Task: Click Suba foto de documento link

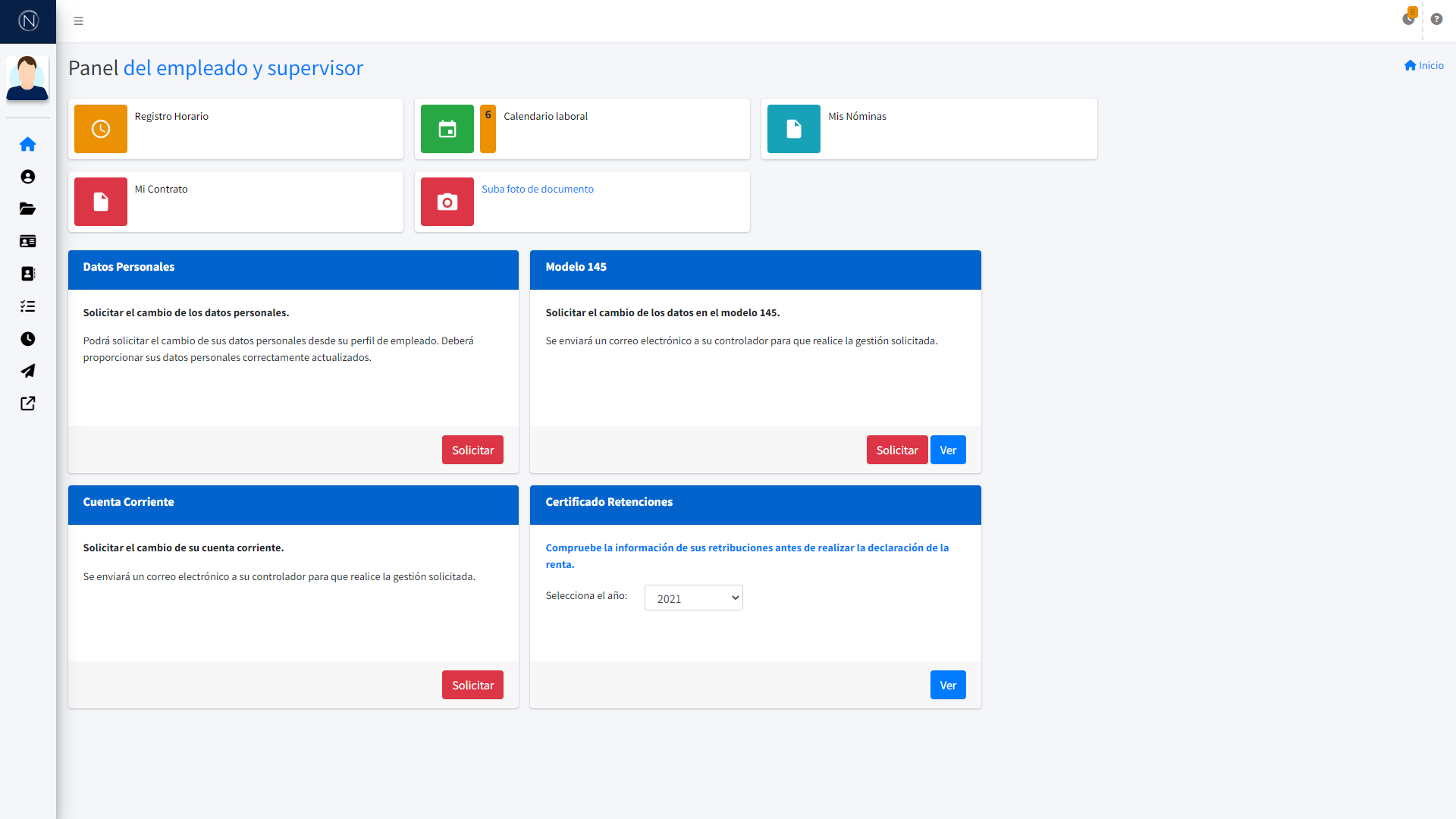Action: pos(538,189)
